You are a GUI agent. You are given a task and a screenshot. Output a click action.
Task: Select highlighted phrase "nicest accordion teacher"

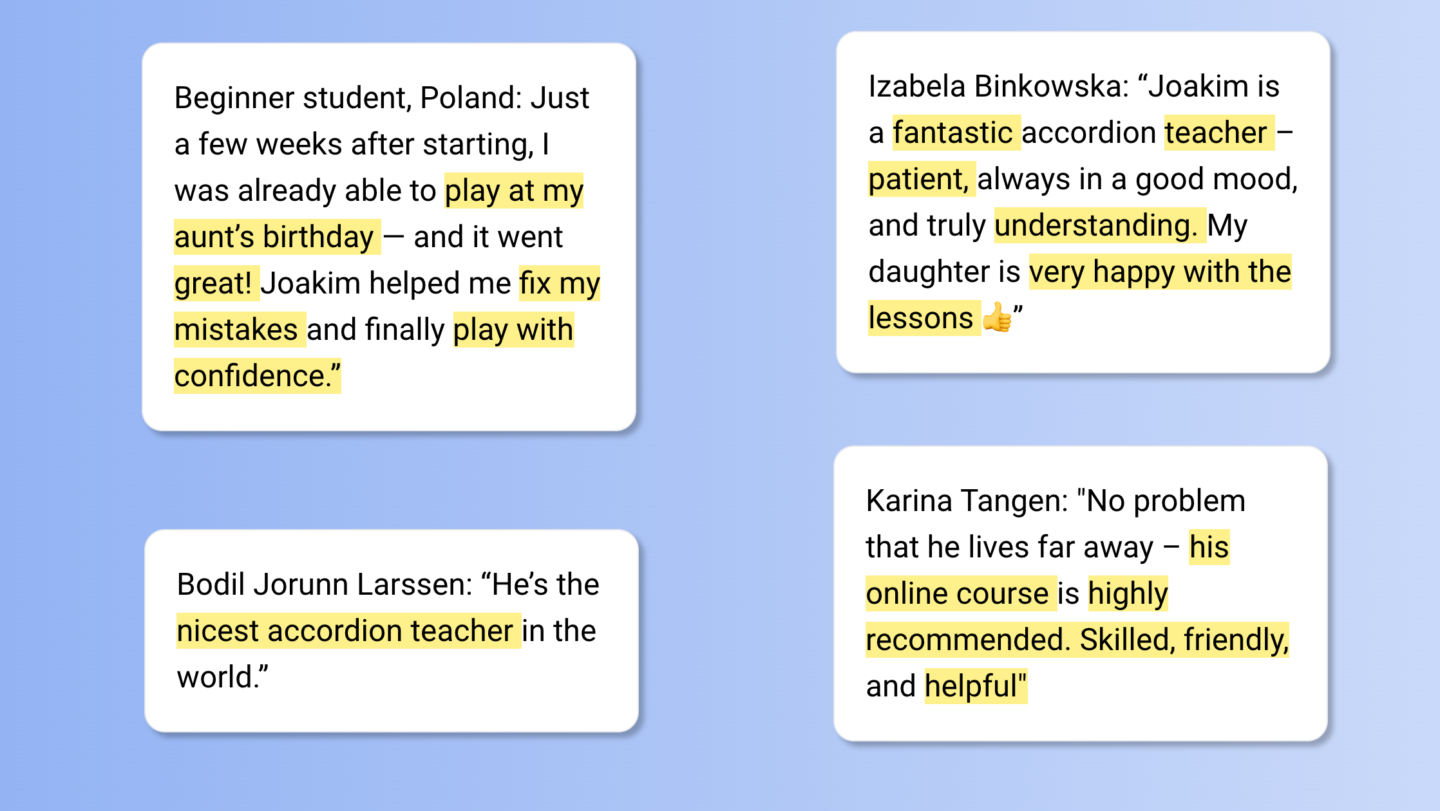[x=347, y=631]
